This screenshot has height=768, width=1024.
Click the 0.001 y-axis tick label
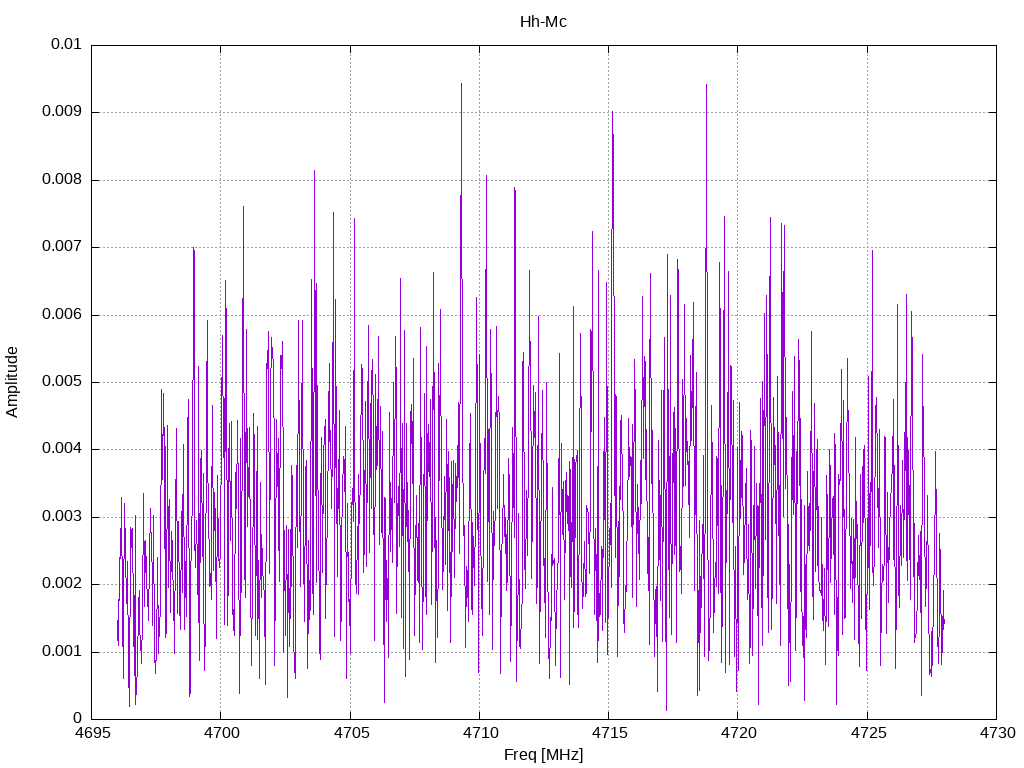click(62, 651)
